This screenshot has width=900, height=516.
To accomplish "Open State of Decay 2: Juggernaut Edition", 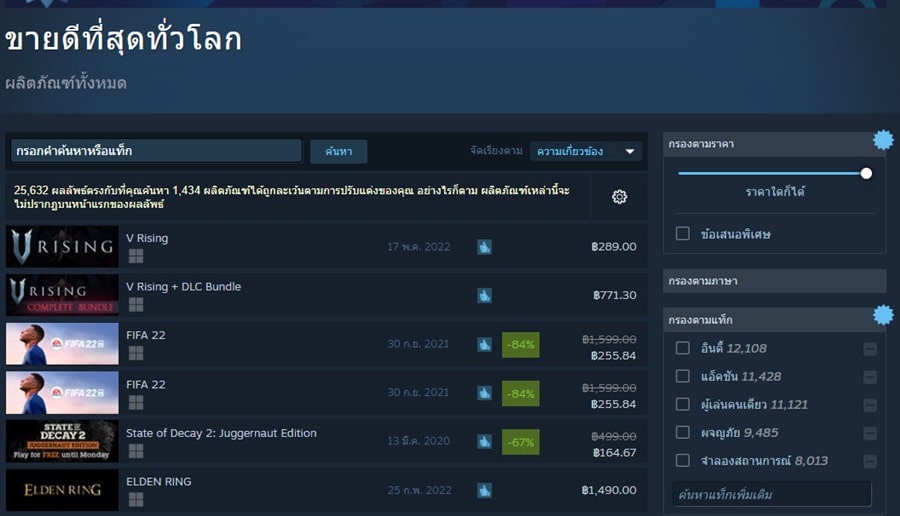I will point(221,433).
